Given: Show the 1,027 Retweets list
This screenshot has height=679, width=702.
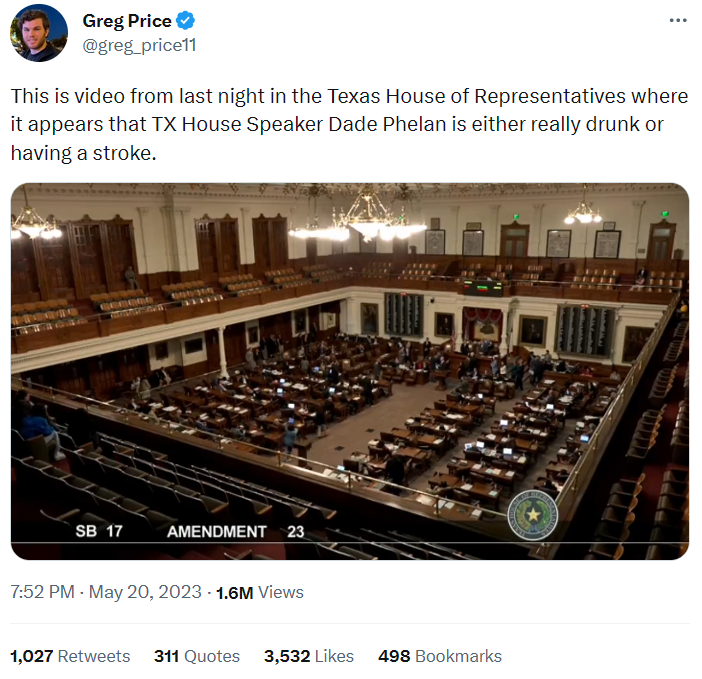Looking at the screenshot, I should [x=70, y=656].
